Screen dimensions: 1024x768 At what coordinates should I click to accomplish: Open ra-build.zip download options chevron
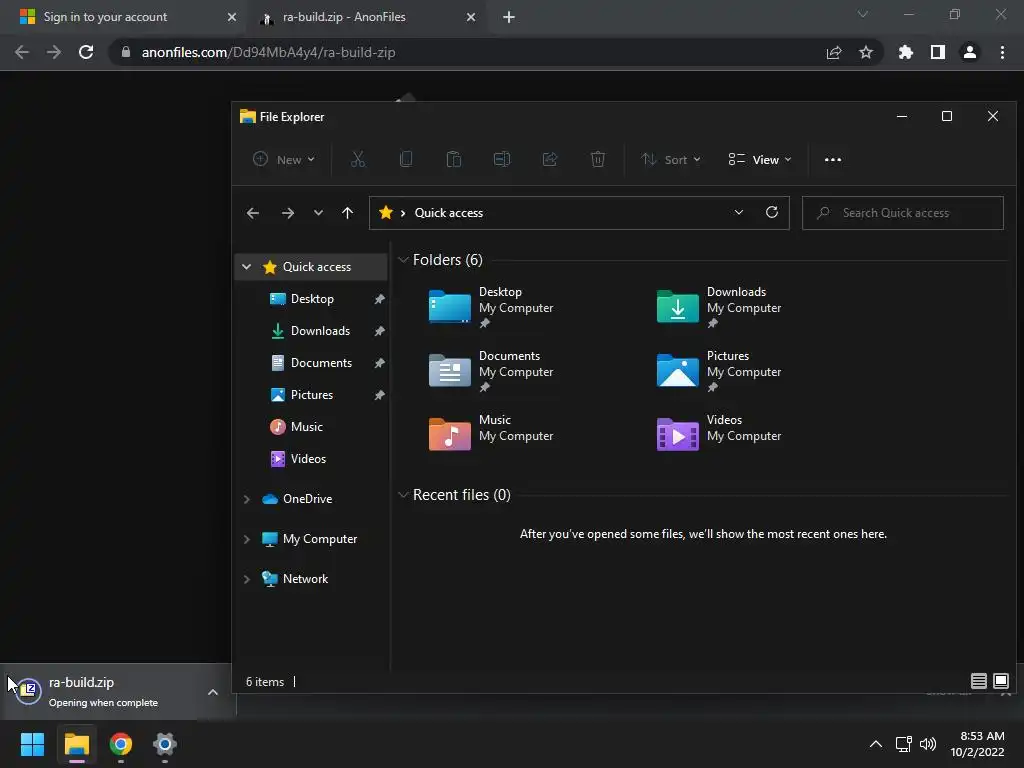pyautogui.click(x=212, y=692)
